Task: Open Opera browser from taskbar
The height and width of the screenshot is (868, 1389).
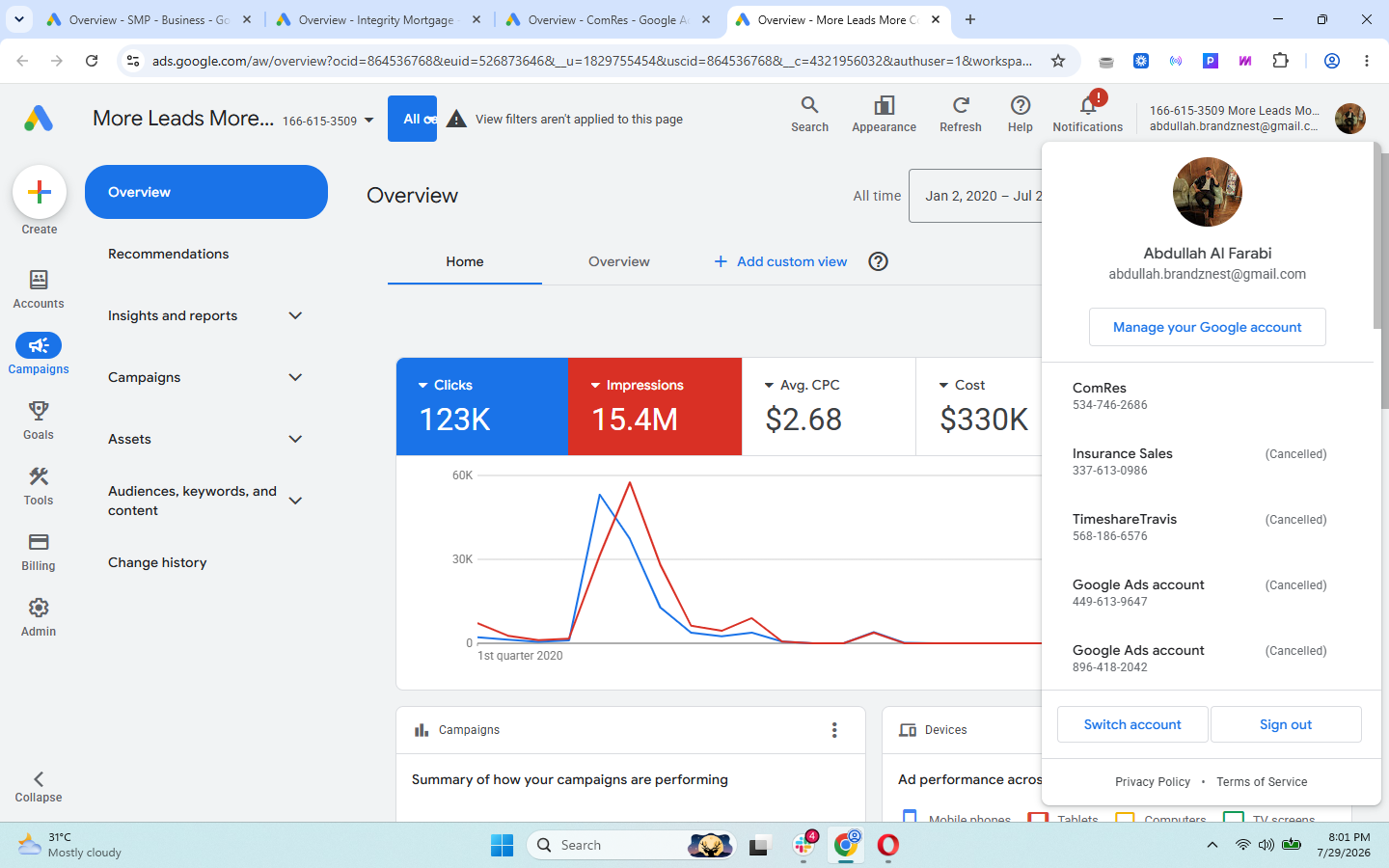Action: (x=888, y=845)
